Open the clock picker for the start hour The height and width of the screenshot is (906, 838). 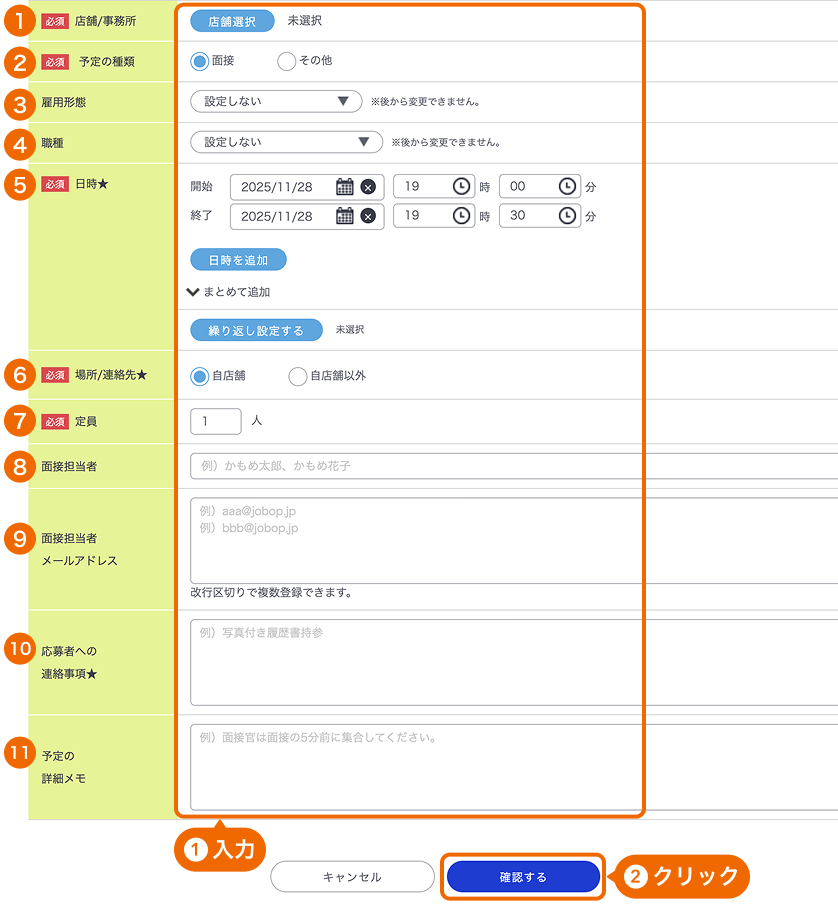[460, 186]
